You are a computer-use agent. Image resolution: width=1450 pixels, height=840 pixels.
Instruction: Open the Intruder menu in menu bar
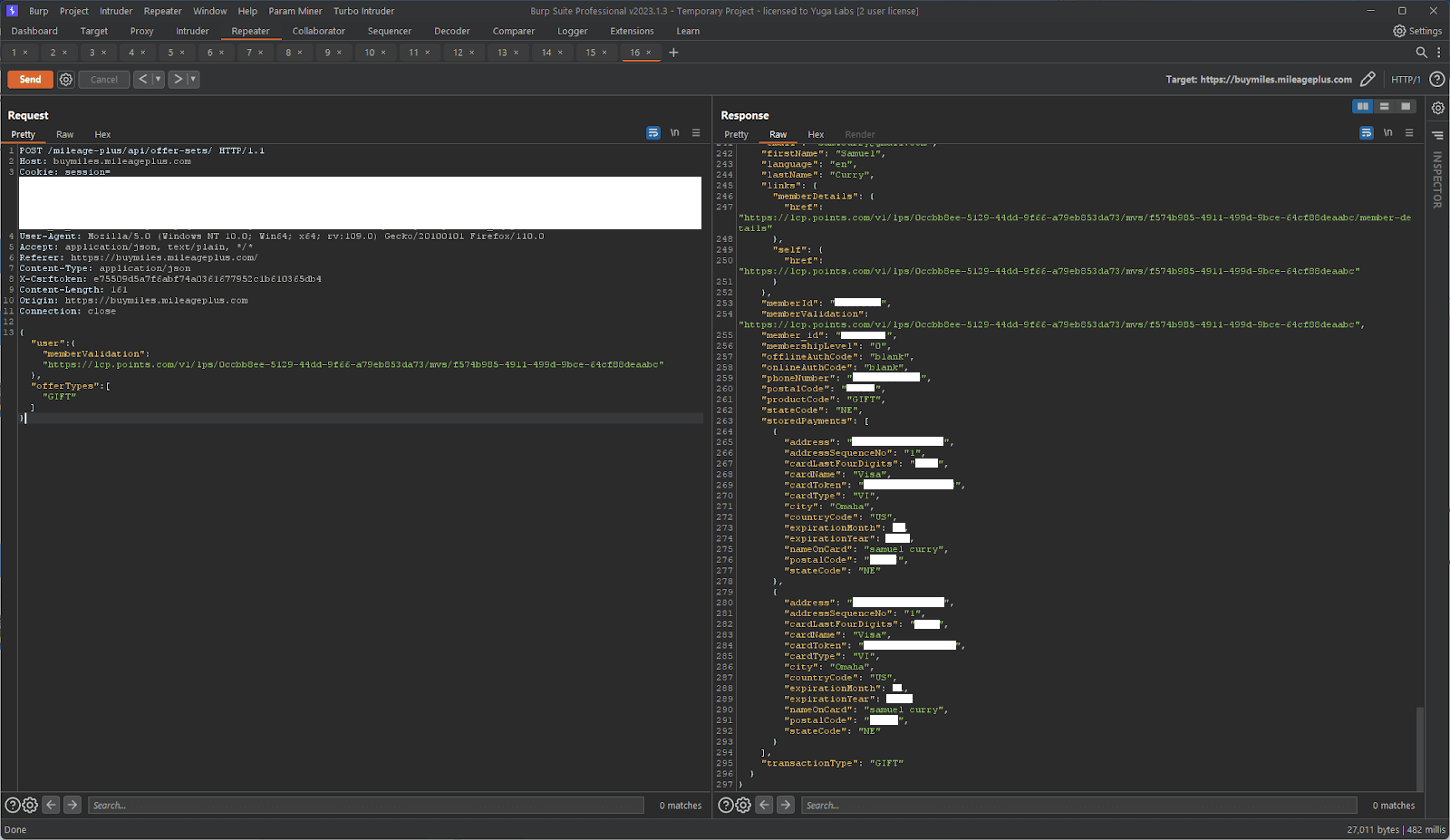click(116, 11)
